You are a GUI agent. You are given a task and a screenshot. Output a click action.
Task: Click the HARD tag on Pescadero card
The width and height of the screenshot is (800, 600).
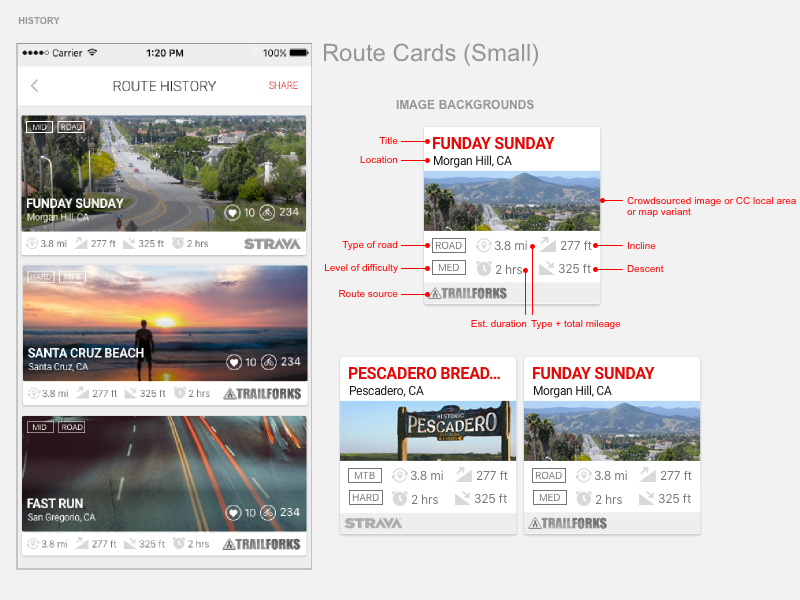365,498
